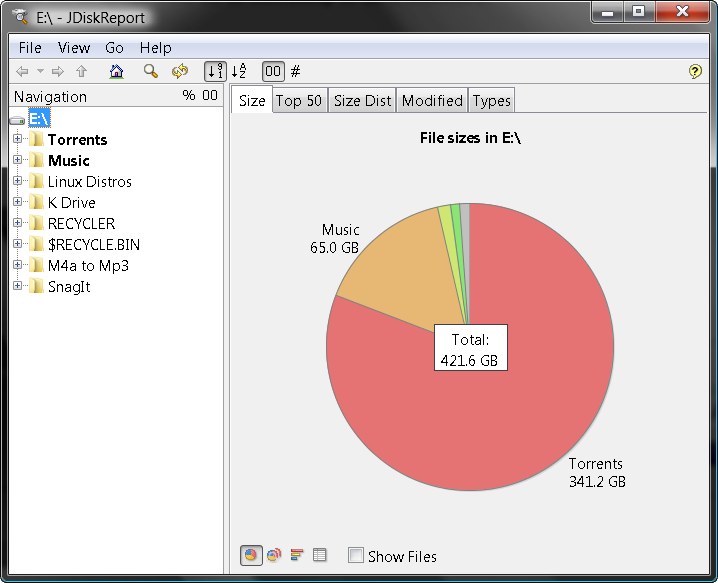Close the JDiskReport window
The image size is (718, 583).
682,12
